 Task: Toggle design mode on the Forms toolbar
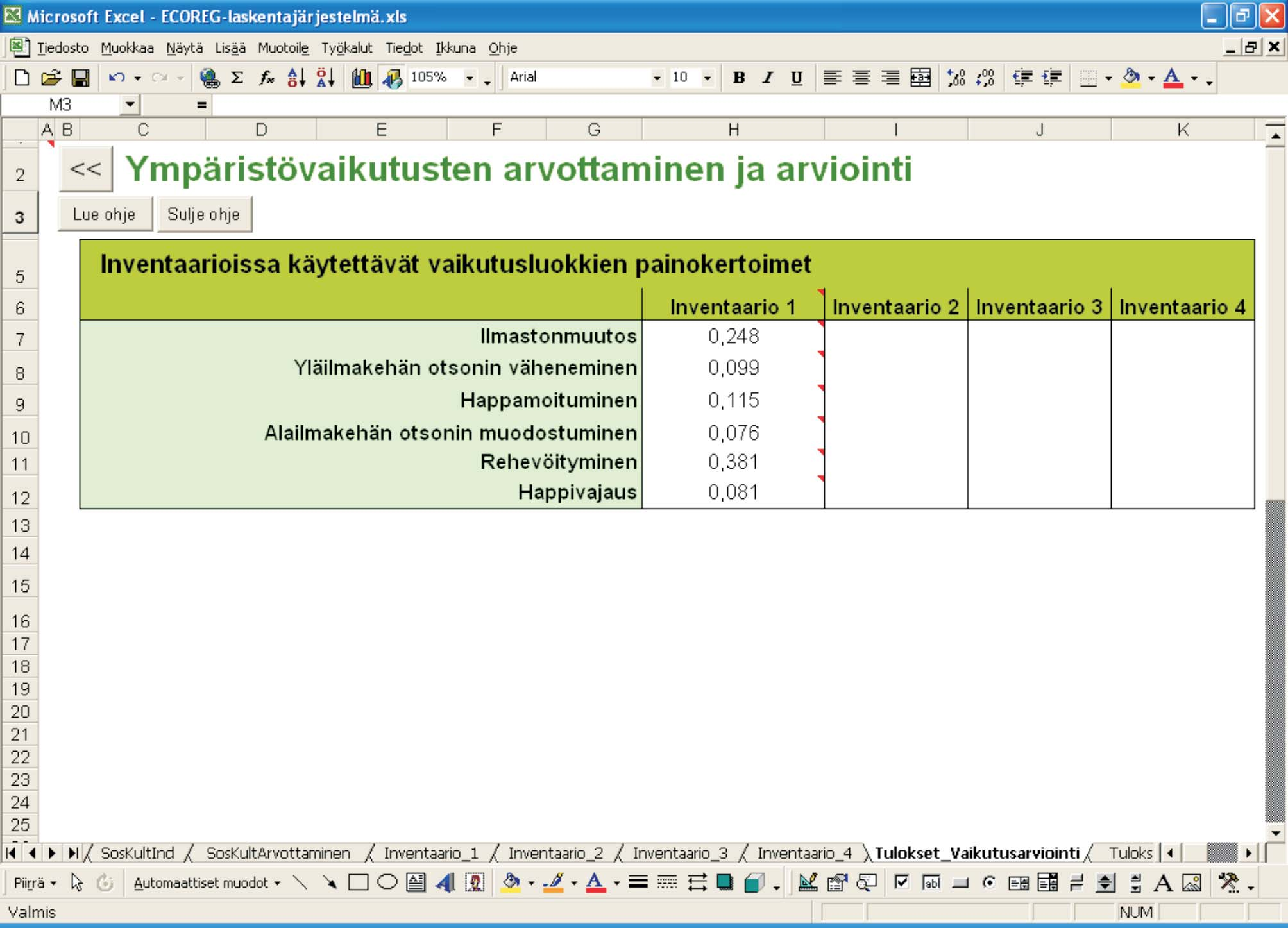808,882
